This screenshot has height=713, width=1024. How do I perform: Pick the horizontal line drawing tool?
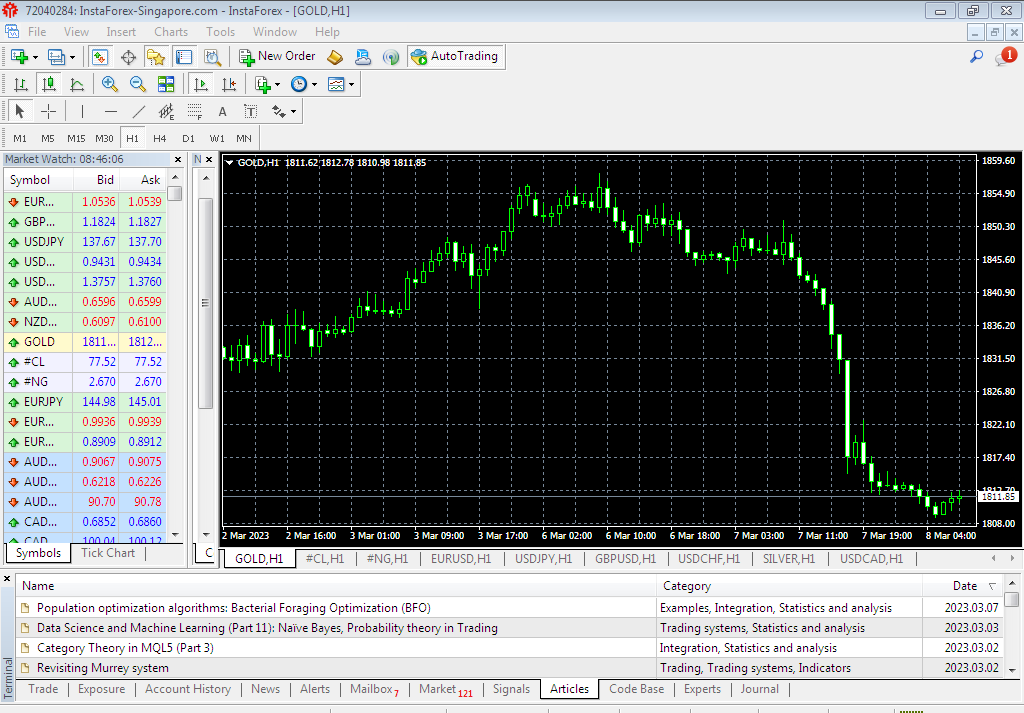111,112
